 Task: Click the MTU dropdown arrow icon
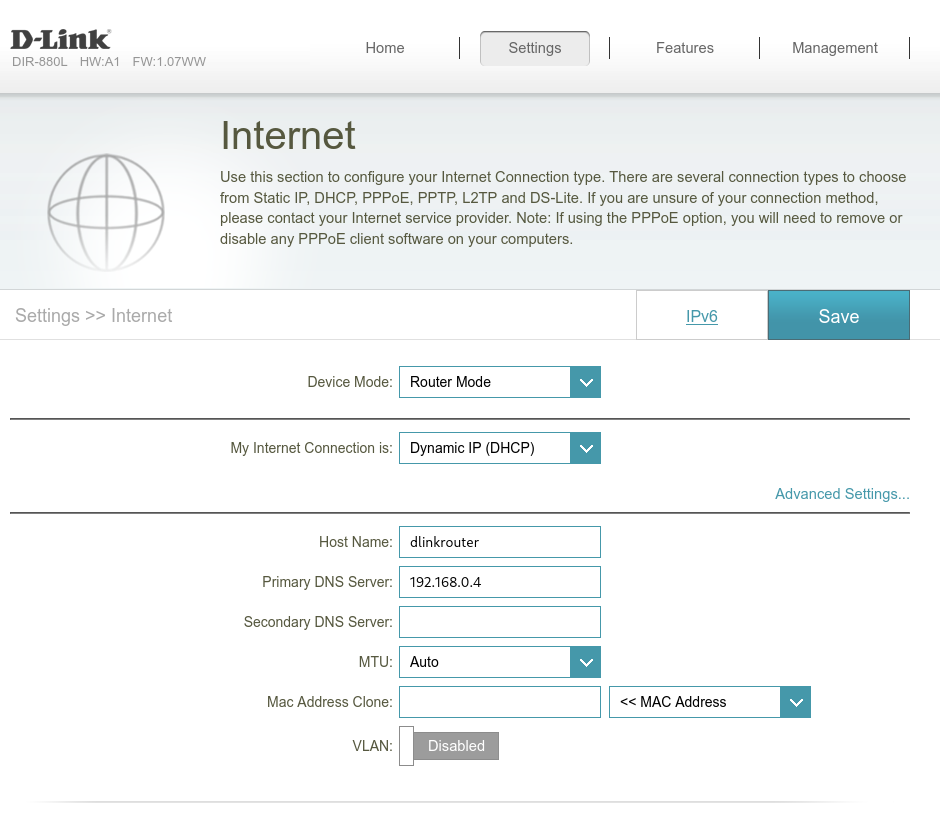tap(585, 662)
